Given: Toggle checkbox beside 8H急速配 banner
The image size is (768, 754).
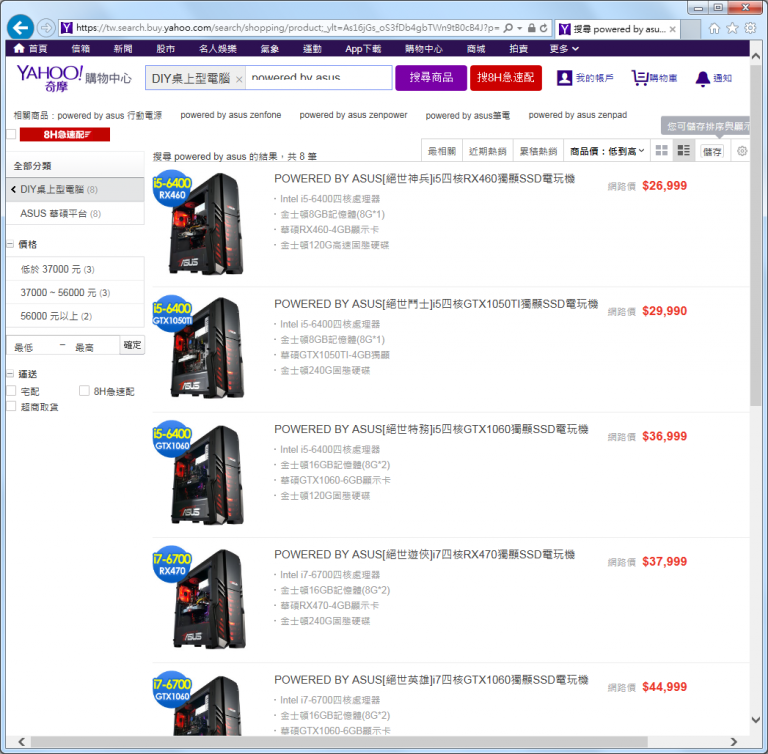Looking at the screenshot, I should tap(11, 134).
